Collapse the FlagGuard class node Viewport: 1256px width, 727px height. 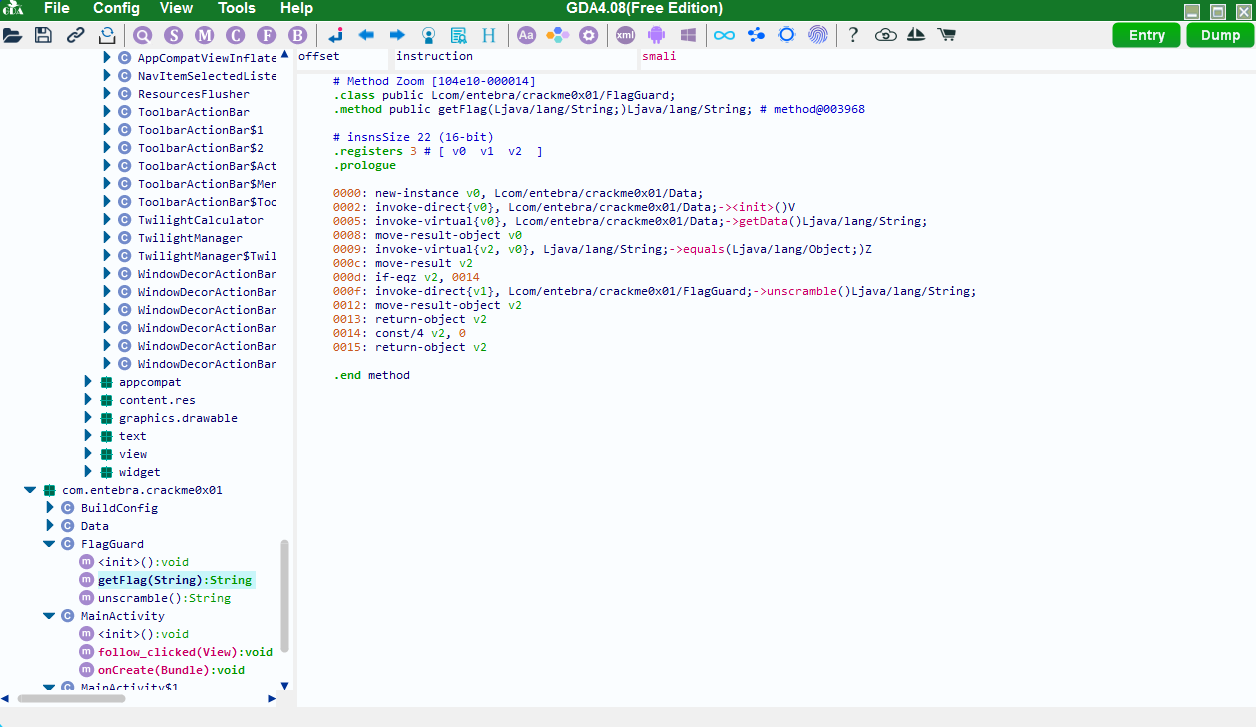point(49,544)
